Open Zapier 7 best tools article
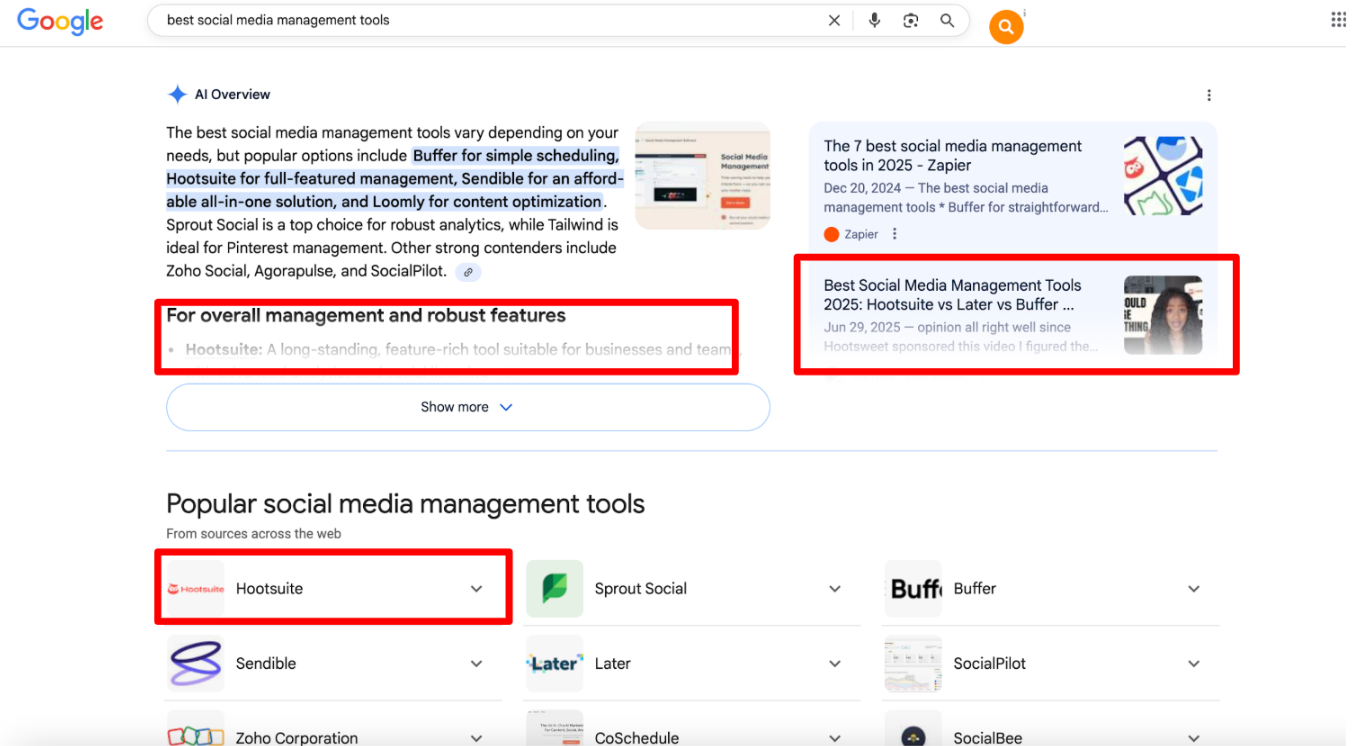This screenshot has height=746, width=1354. click(x=953, y=155)
